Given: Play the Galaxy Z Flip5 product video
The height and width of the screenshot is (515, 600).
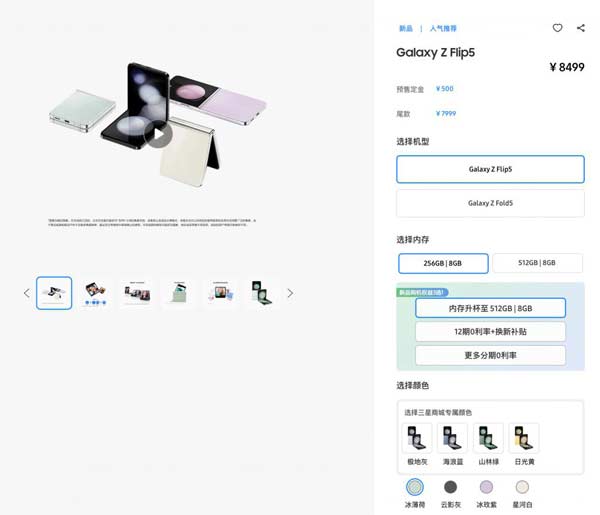Looking at the screenshot, I should 158,134.
